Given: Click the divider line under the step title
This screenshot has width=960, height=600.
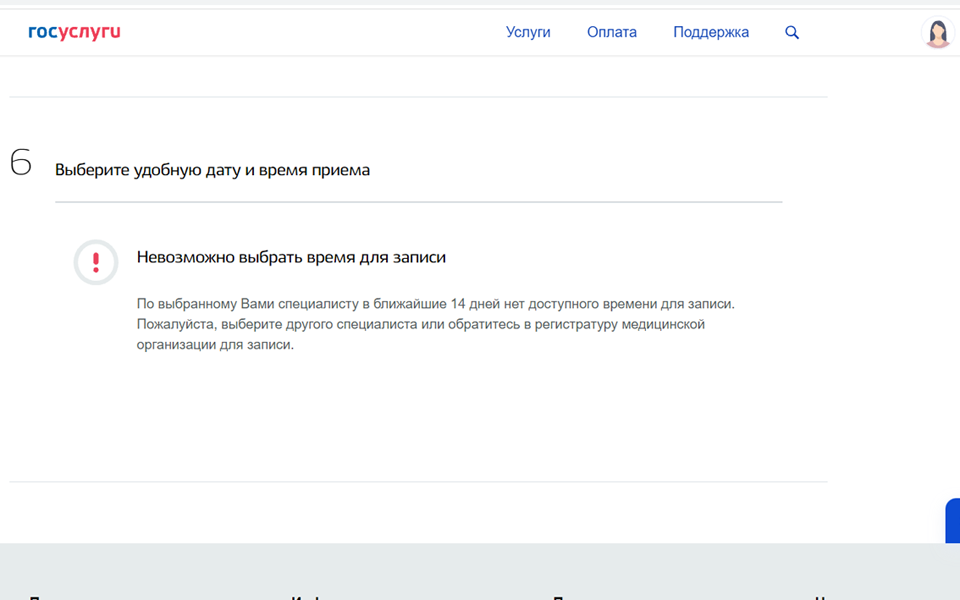Looking at the screenshot, I should pos(418,202).
